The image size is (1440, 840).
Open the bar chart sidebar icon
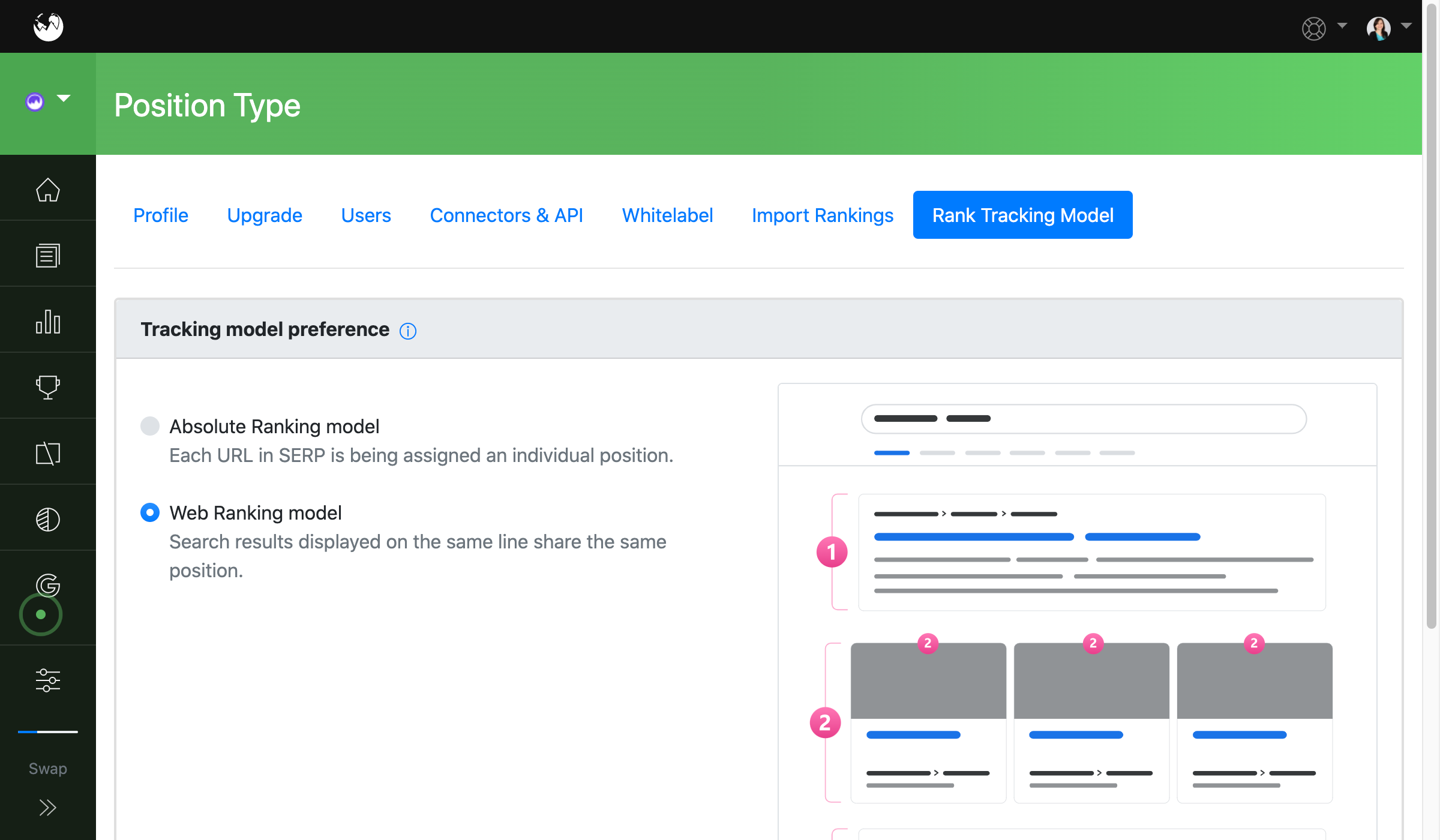(x=48, y=322)
